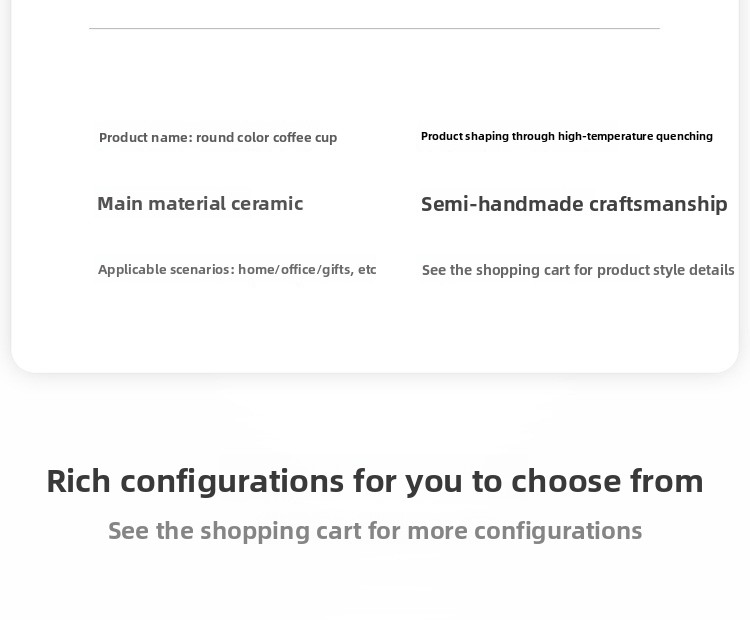Click the "Main material" label
Viewport: 750px width, 620px height.
click(x=161, y=203)
